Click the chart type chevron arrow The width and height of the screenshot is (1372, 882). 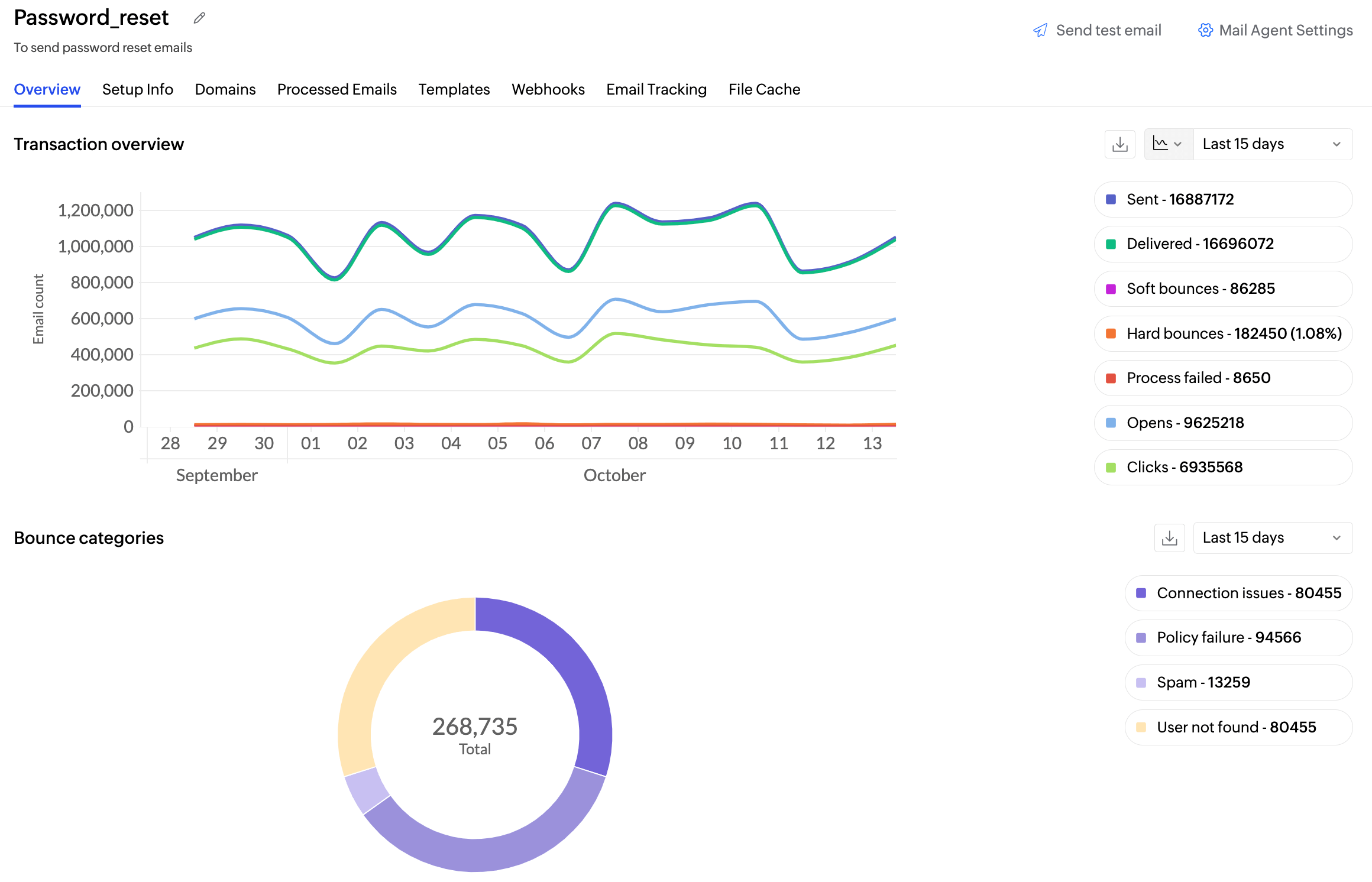click(1177, 144)
